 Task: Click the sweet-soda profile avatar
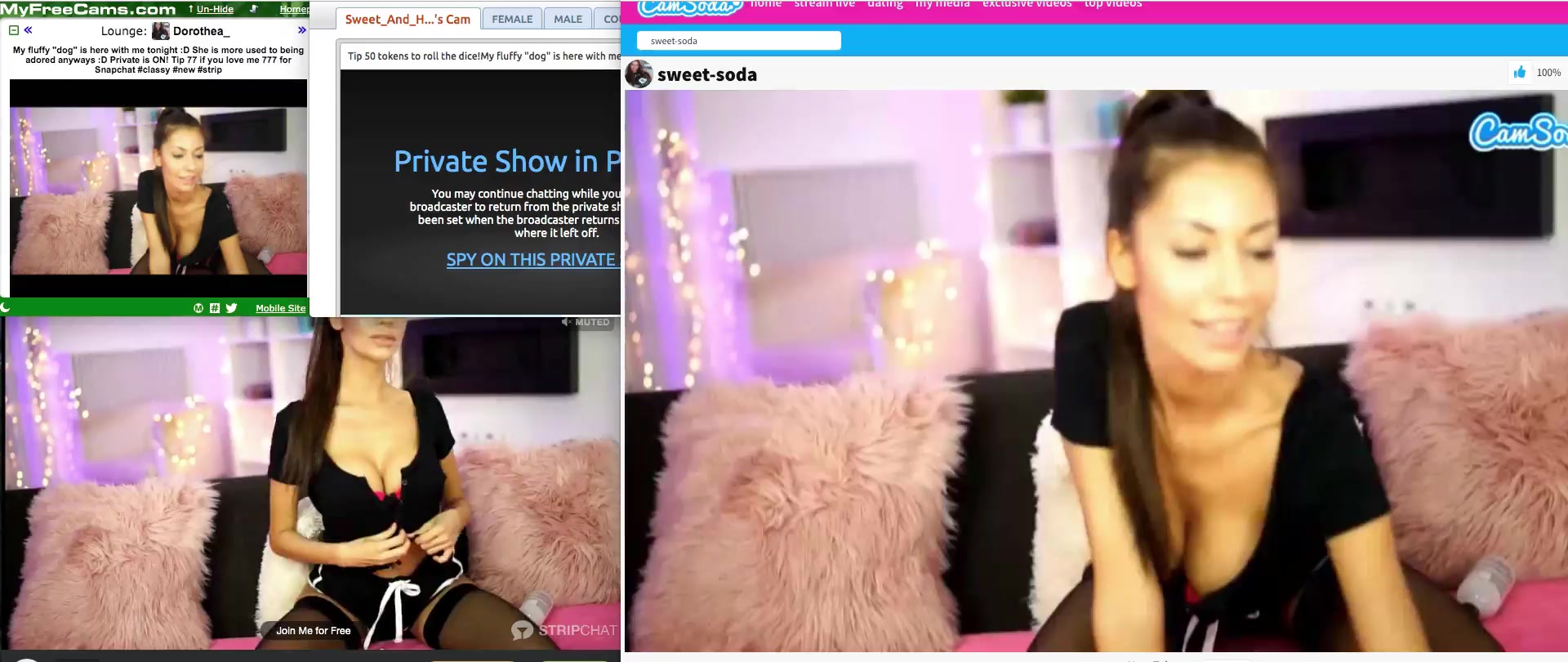tap(639, 74)
